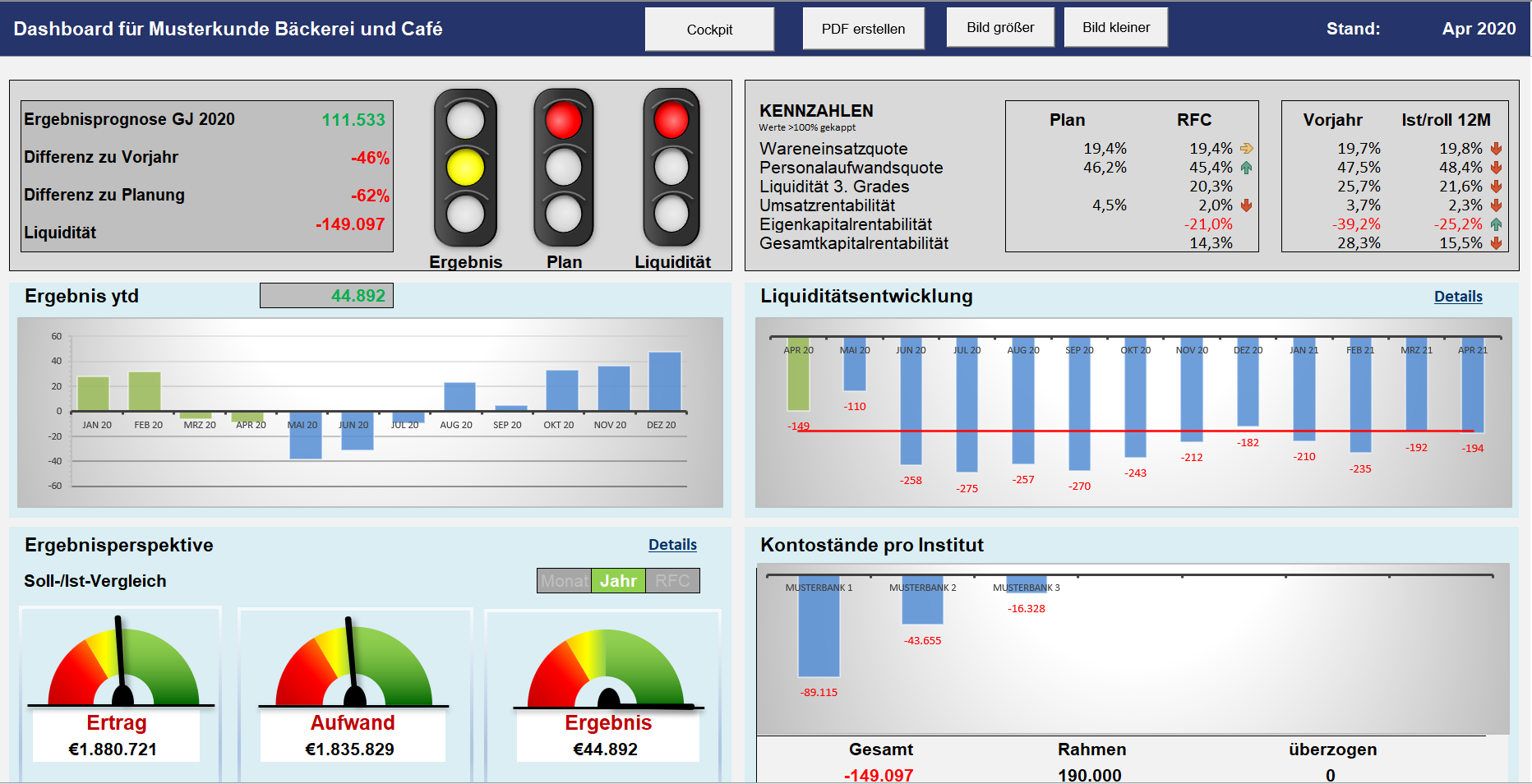1532x784 pixels.
Task: Click the yellow Ergebnis traffic light
Action: click(x=465, y=168)
